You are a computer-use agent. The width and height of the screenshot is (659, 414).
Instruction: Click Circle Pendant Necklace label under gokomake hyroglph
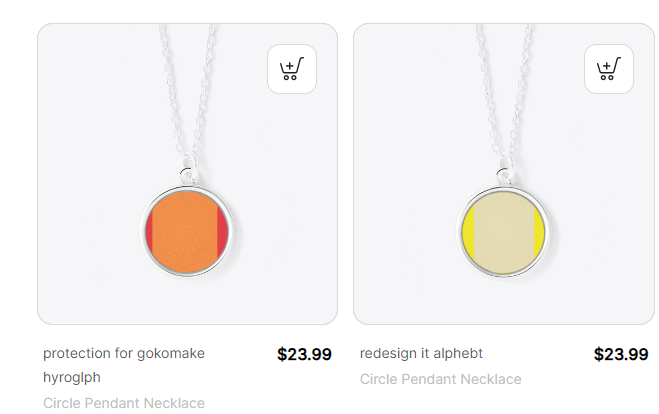[x=124, y=403]
